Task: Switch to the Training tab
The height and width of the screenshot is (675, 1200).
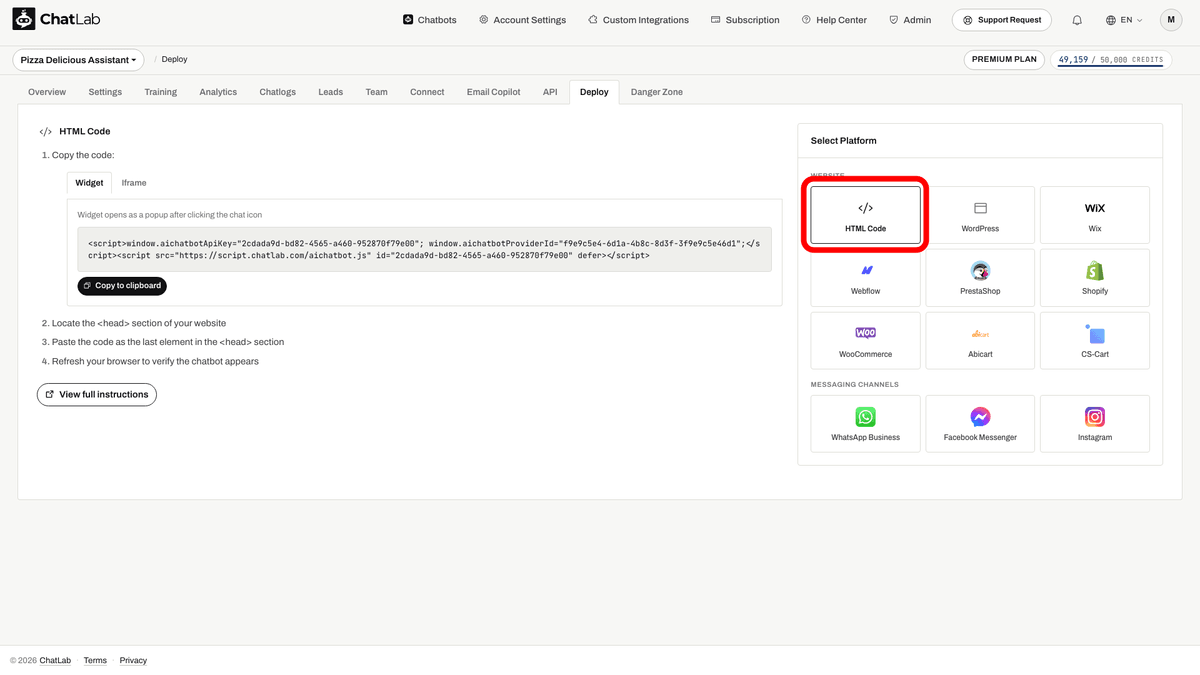Action: click(160, 92)
